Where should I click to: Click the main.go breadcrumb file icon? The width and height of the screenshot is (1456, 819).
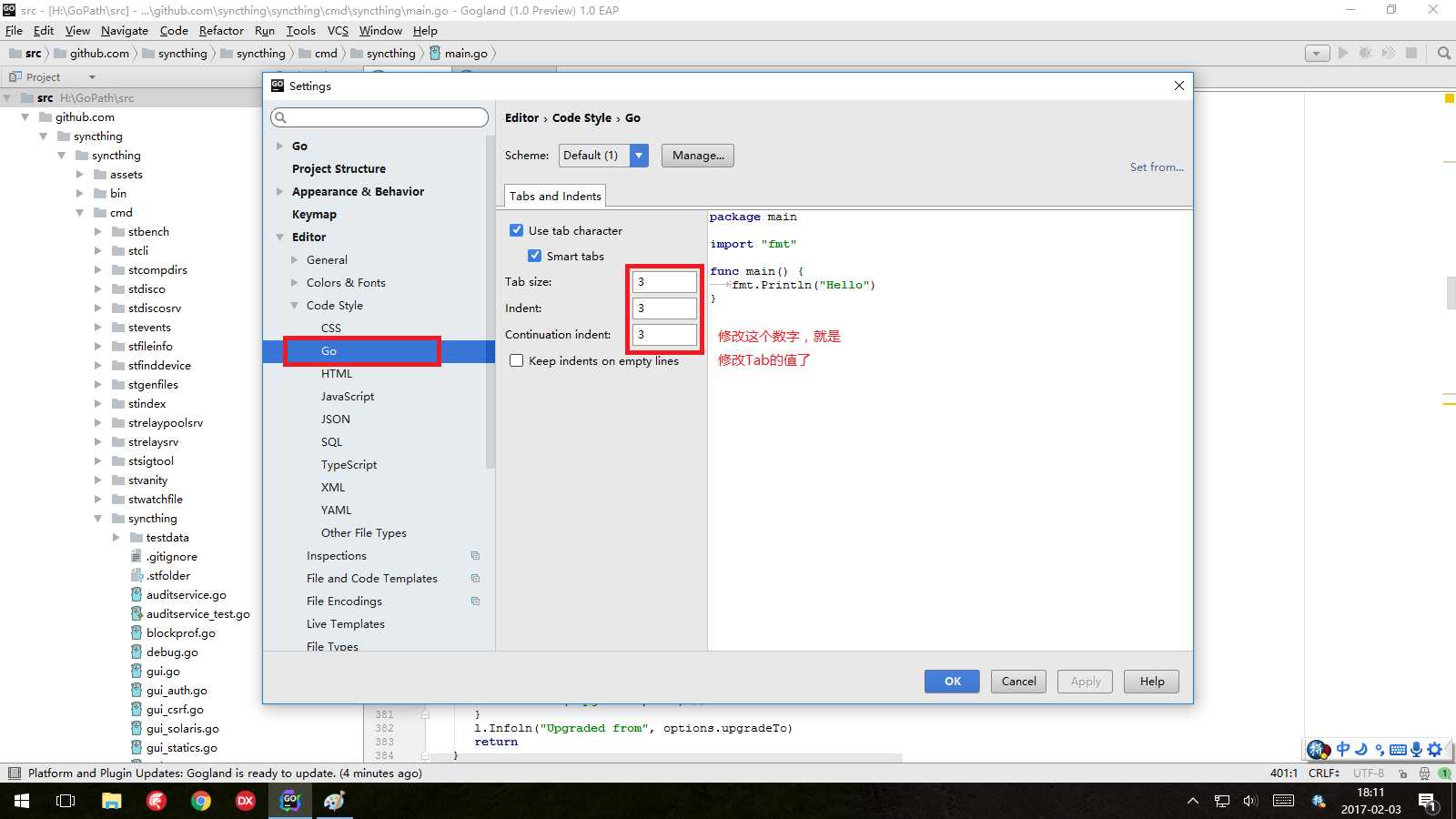[434, 53]
